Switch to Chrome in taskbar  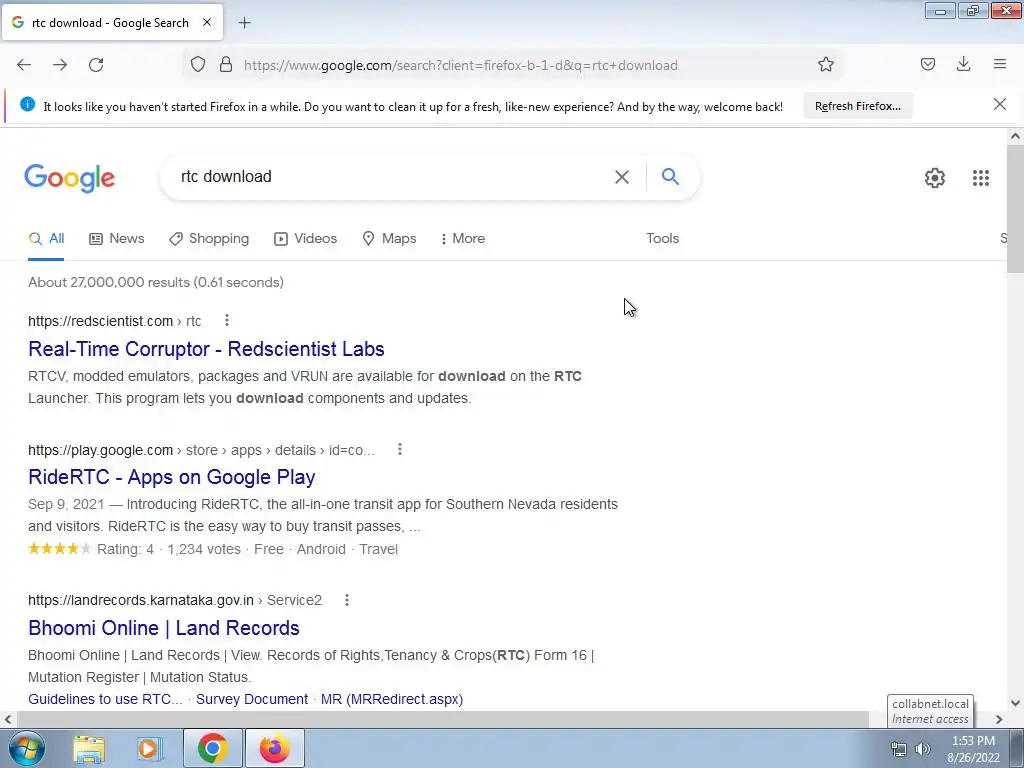pyautogui.click(x=212, y=748)
